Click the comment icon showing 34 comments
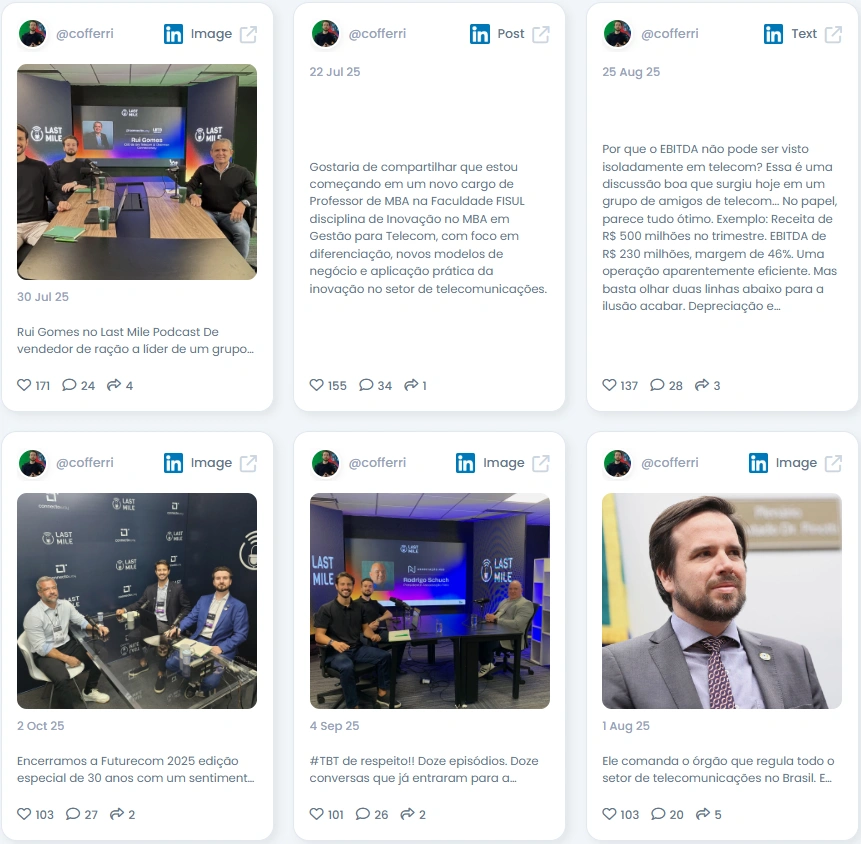 tap(366, 385)
